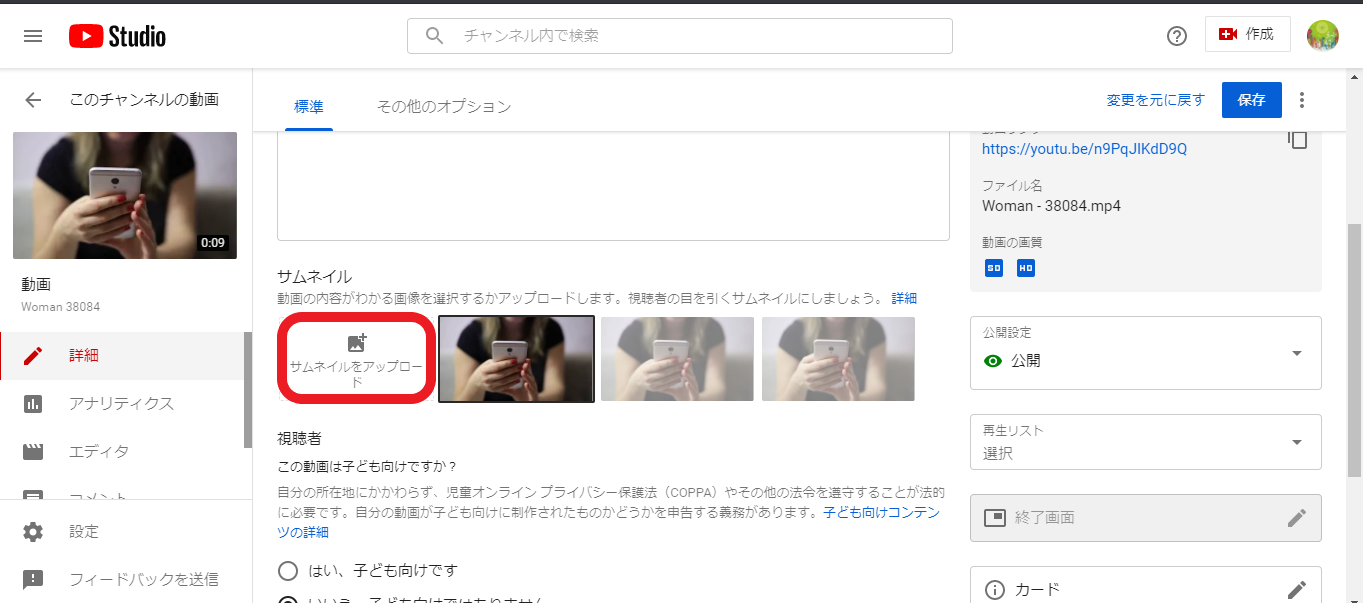Open アナリティクス in the sidebar
Screen dimensions: 1363x603
[122, 404]
